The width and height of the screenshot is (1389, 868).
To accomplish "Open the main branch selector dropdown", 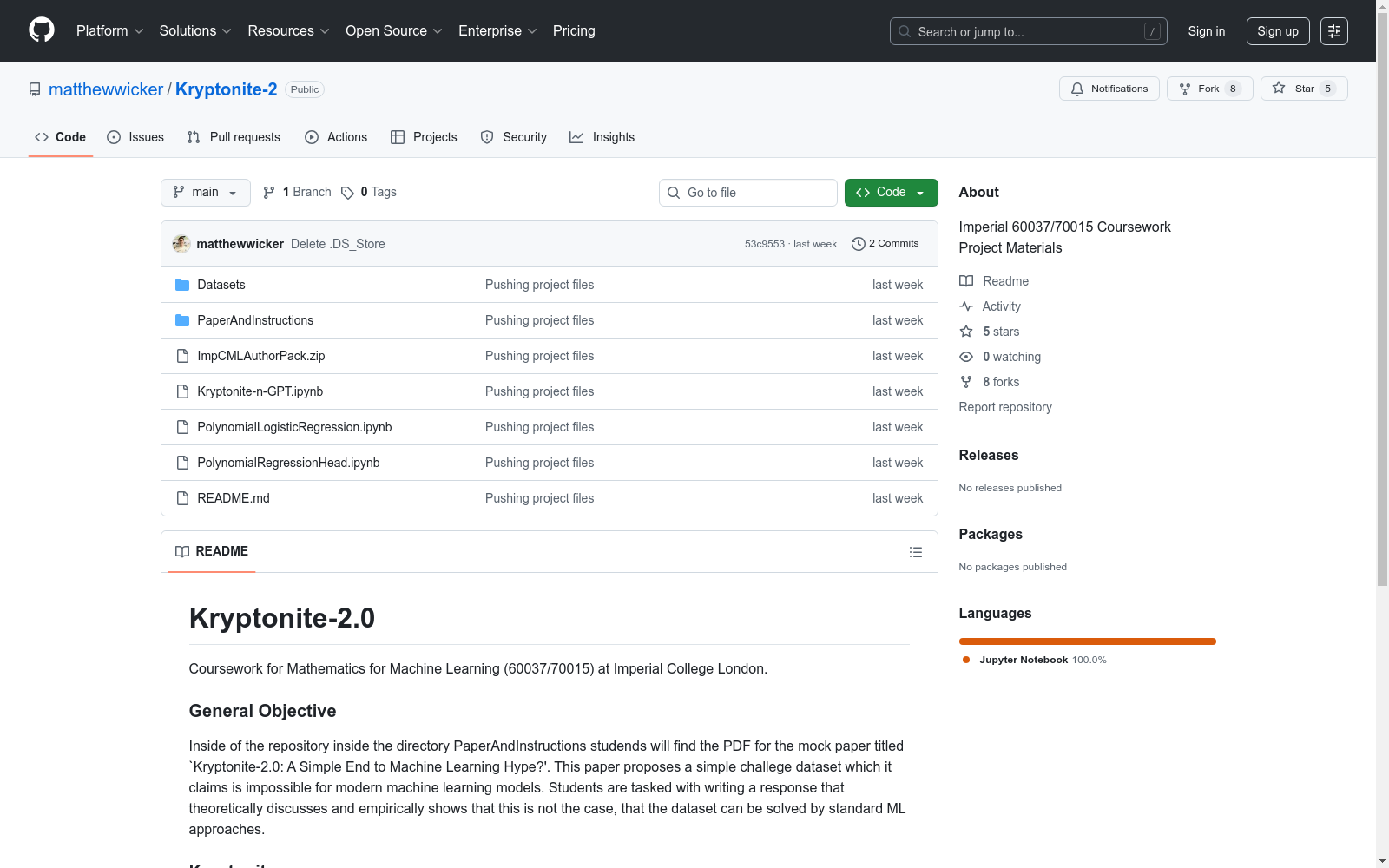I will click(206, 193).
